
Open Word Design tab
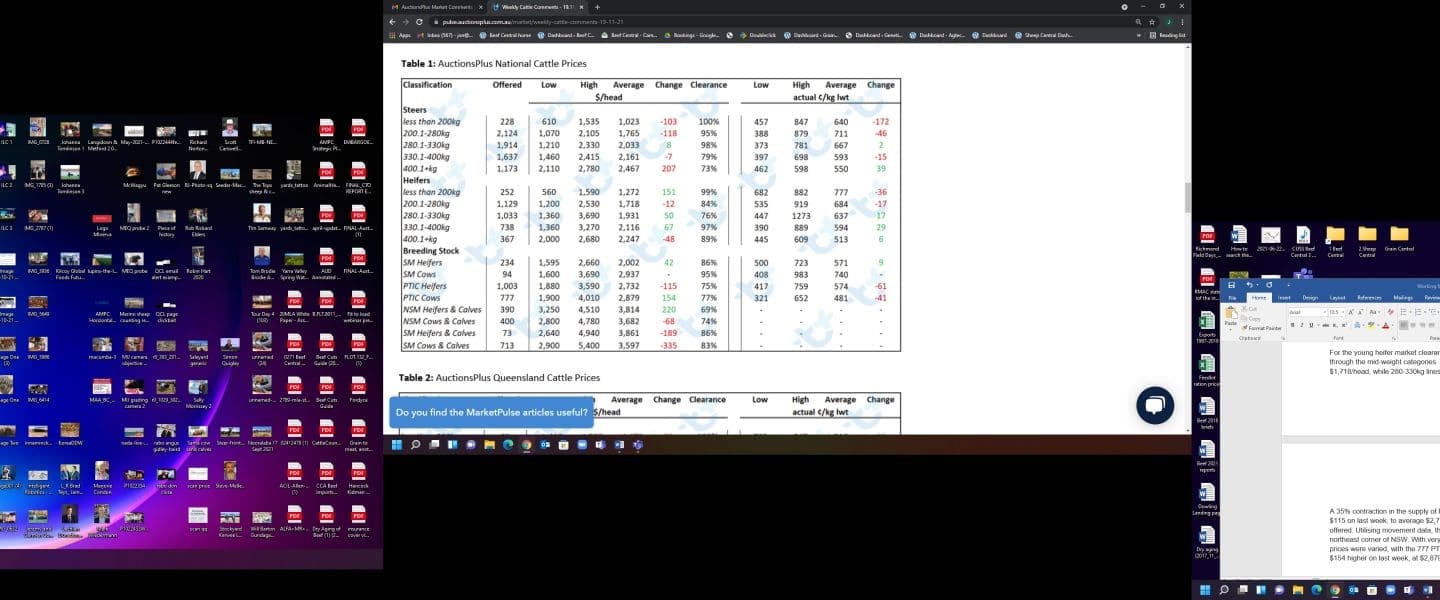point(1310,298)
